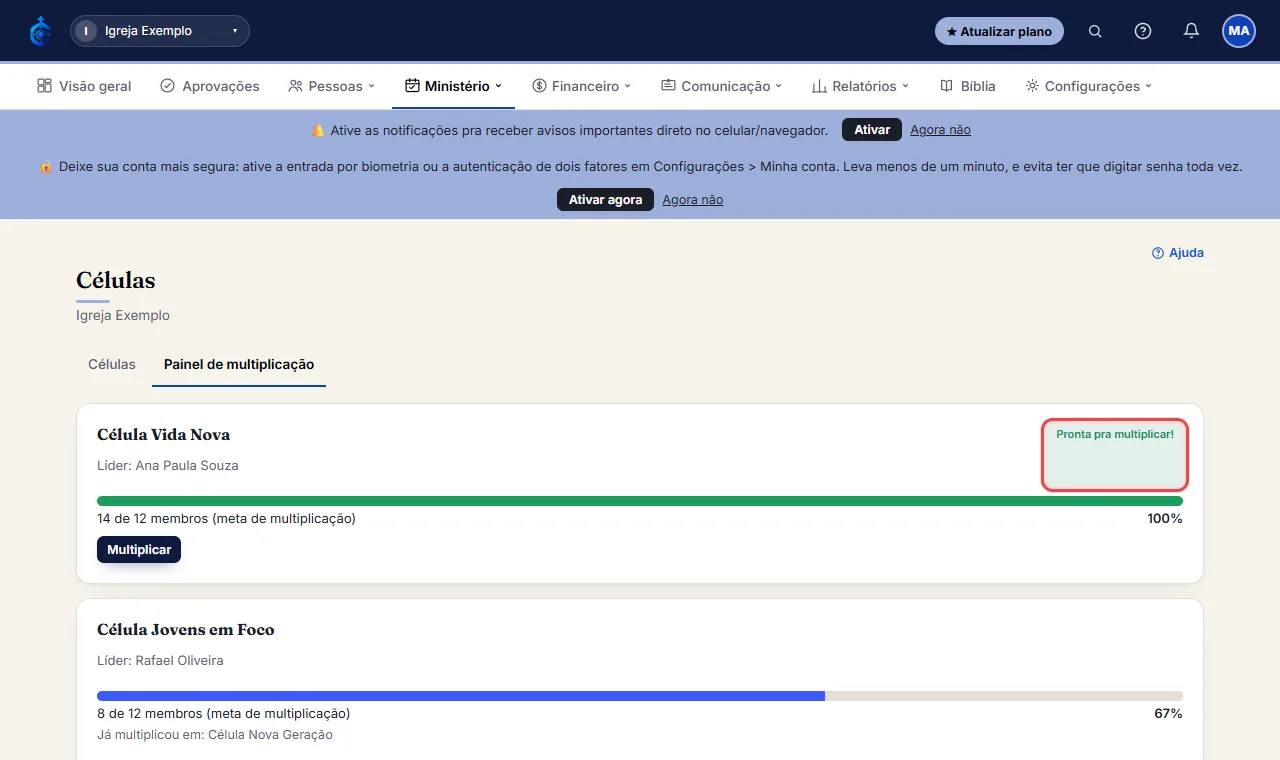1280x760 pixels.
Task: Expand the Configurações menu chevron
Action: tap(1149, 86)
